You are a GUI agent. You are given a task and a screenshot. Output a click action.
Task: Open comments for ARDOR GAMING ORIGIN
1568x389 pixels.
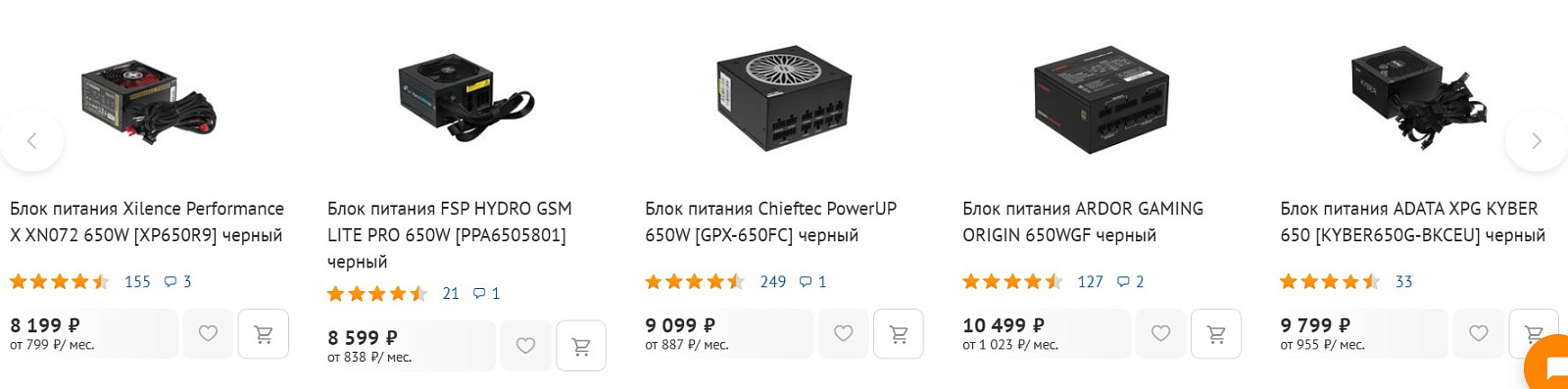tap(1130, 282)
